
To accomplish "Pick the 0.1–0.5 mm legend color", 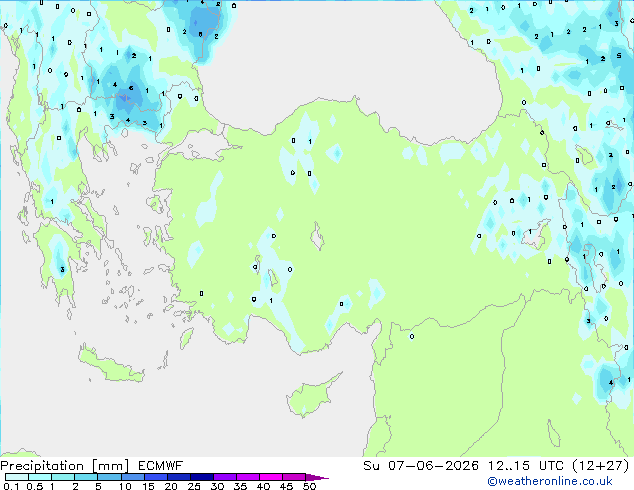I will click(x=17, y=477).
